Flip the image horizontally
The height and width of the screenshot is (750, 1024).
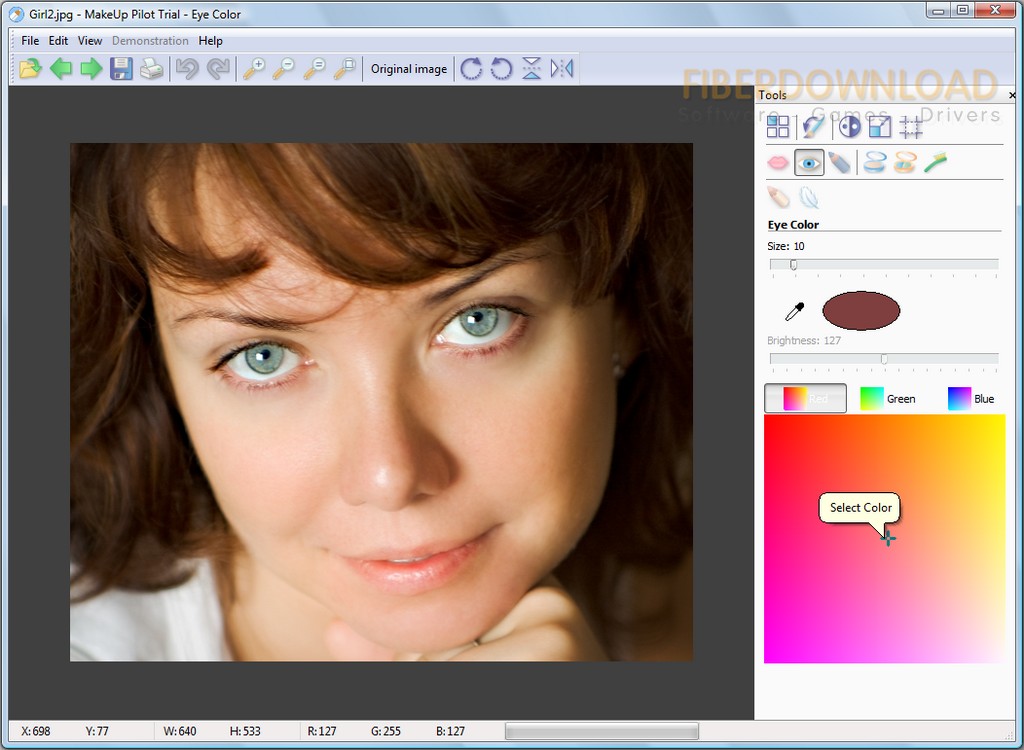(x=562, y=69)
